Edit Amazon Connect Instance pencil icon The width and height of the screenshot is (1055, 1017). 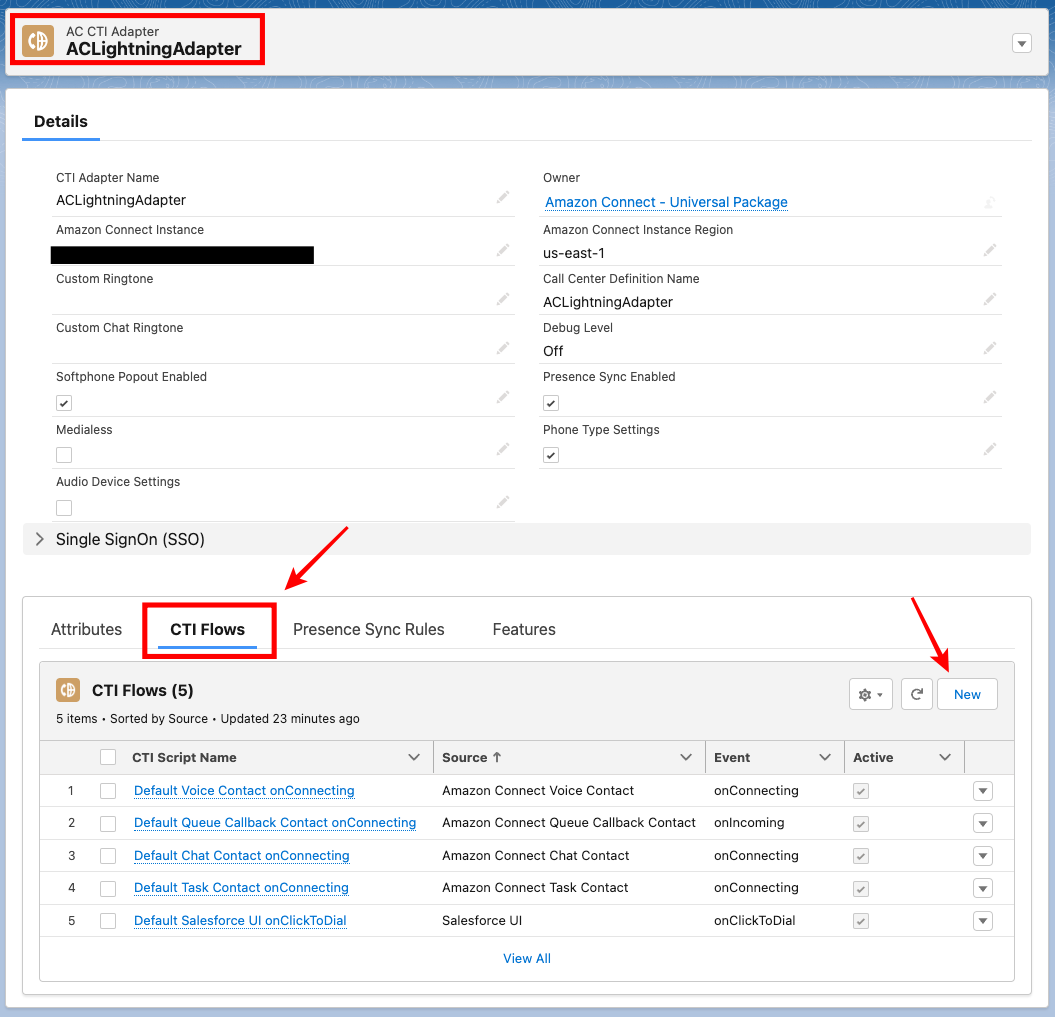(x=503, y=250)
